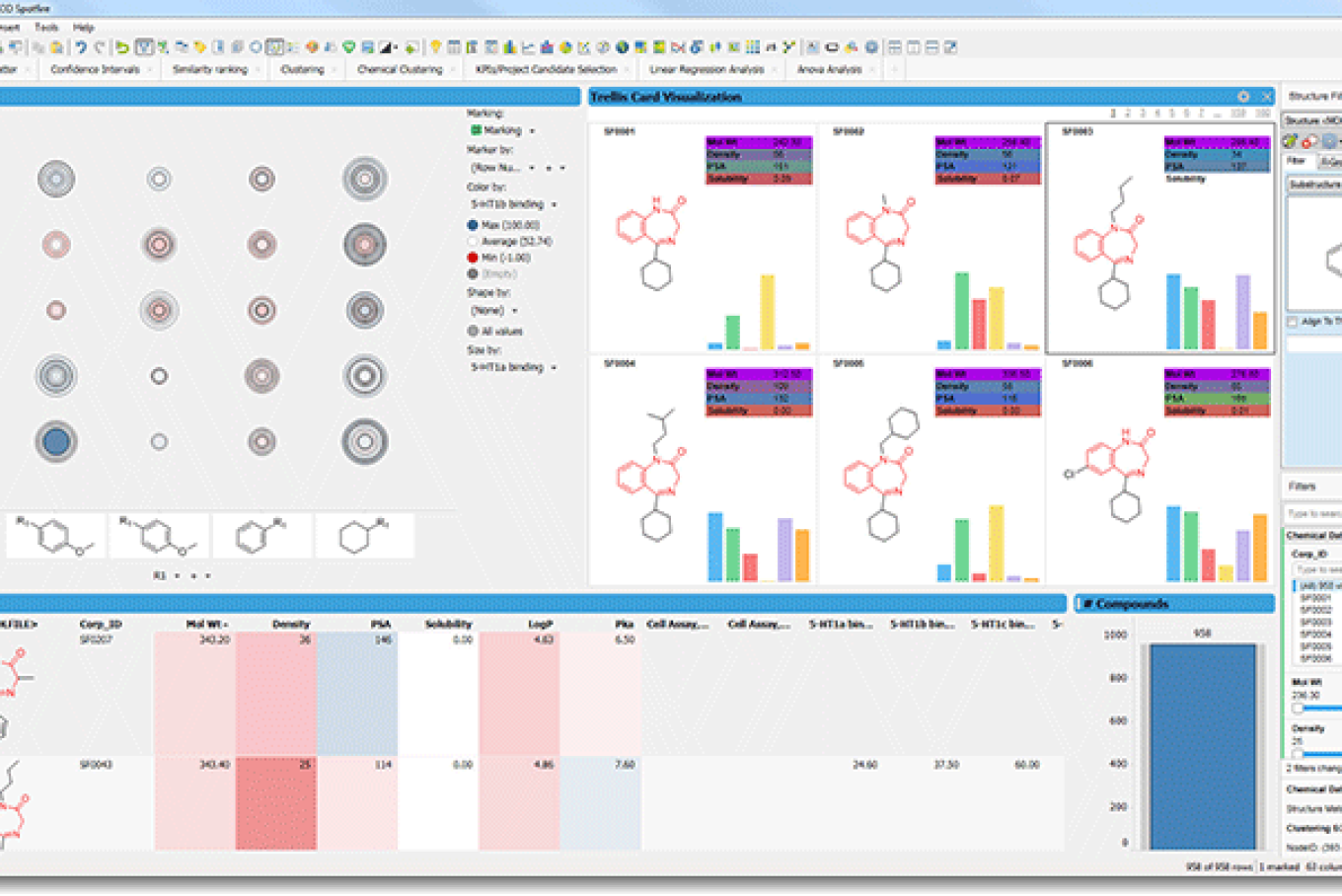Go to trellis page 5
The width and height of the screenshot is (1342, 896).
pos(1171,113)
